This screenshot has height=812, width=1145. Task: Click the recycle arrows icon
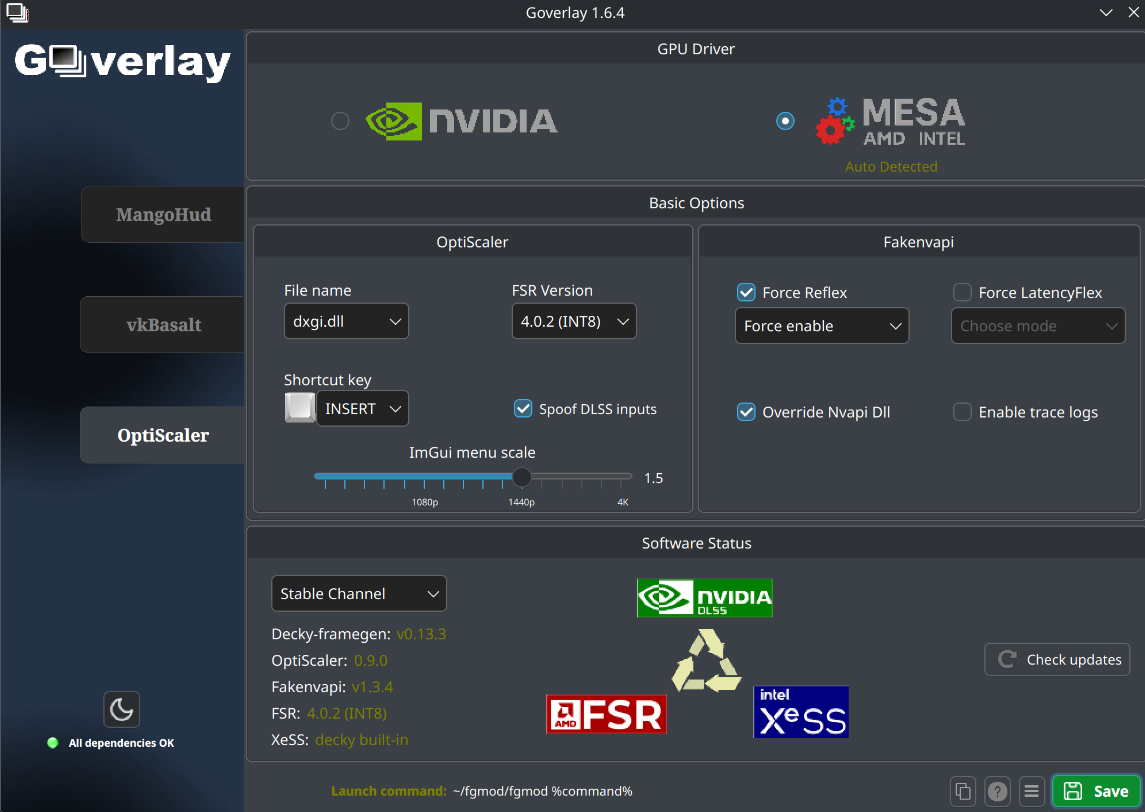(x=706, y=661)
